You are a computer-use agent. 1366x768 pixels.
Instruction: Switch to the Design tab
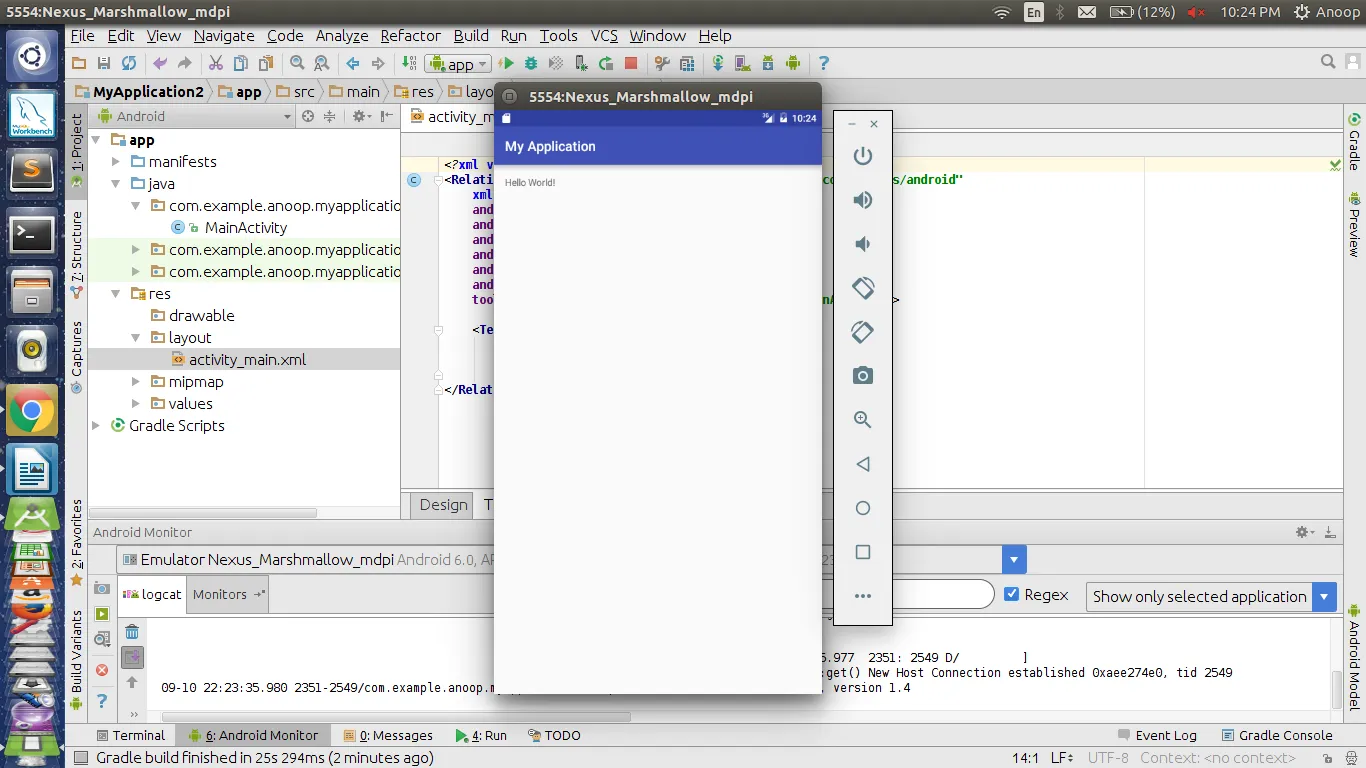(443, 505)
